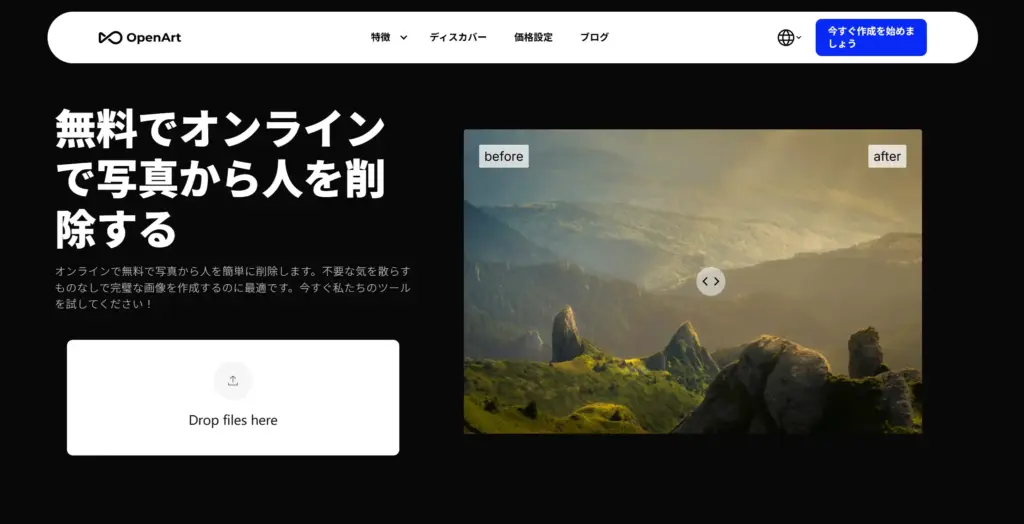This screenshot has width=1024, height=524.
Task: Expand the 特徴 dropdown chevron
Action: pos(404,38)
